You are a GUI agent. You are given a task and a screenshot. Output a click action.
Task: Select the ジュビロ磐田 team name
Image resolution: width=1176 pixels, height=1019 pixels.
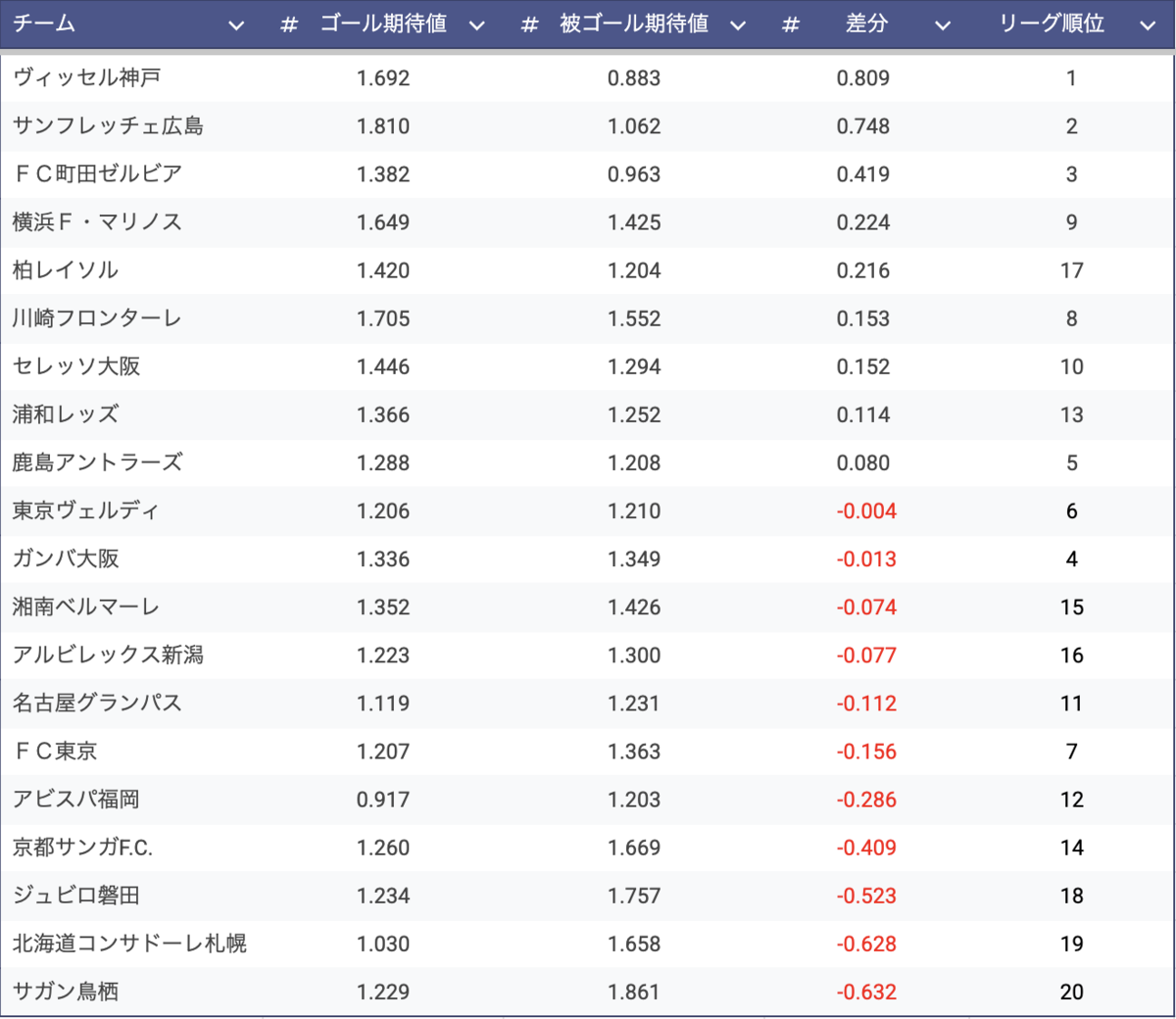[75, 895]
